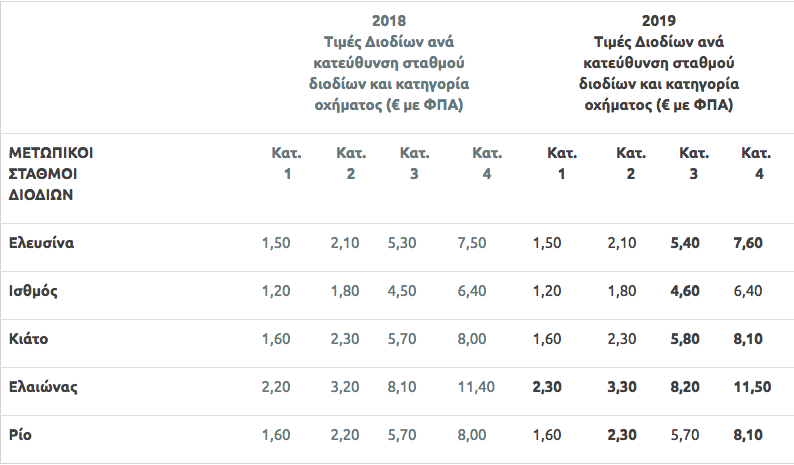Click the Ελευσίνα row label
The image size is (794, 465).
pyautogui.click(x=41, y=243)
